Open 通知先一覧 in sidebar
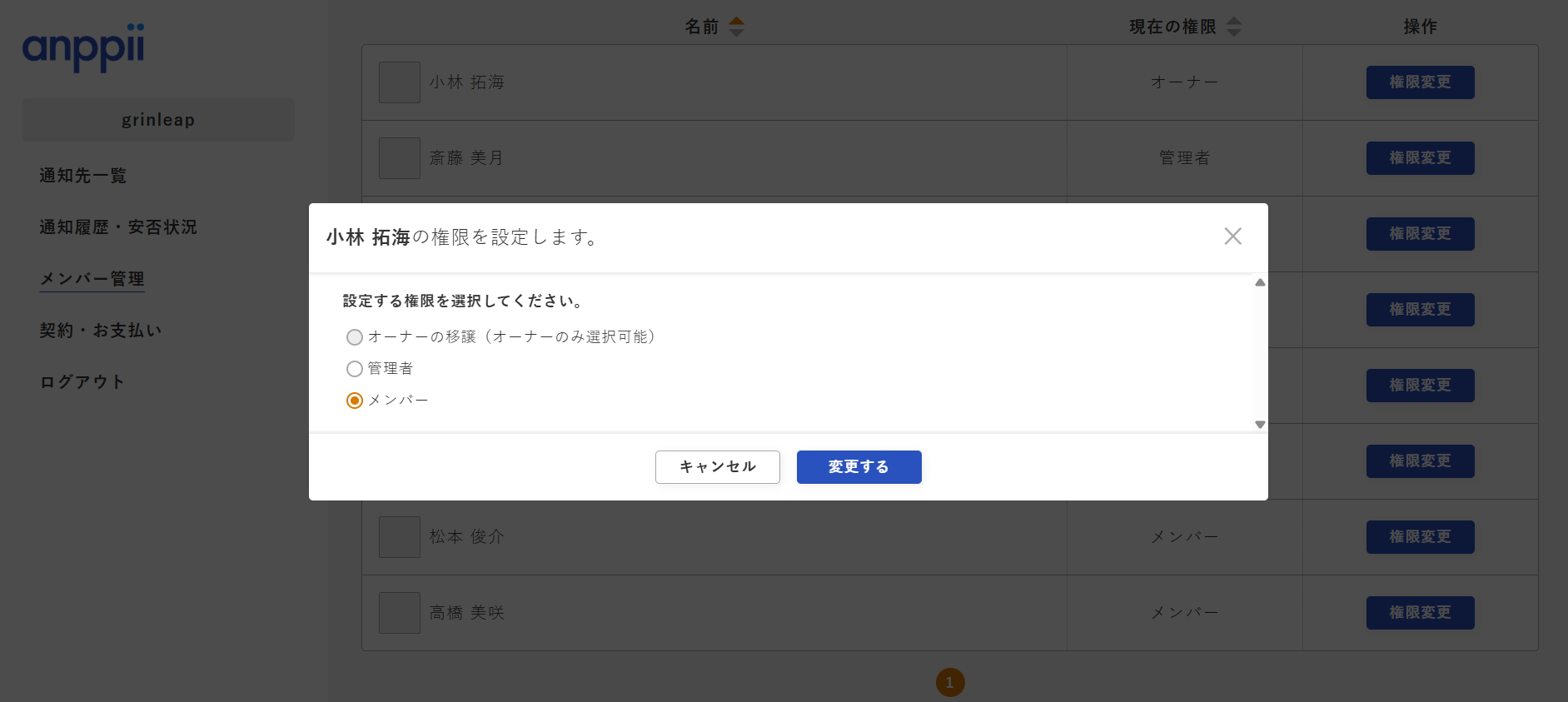This screenshot has height=702, width=1568. pyautogui.click(x=83, y=176)
